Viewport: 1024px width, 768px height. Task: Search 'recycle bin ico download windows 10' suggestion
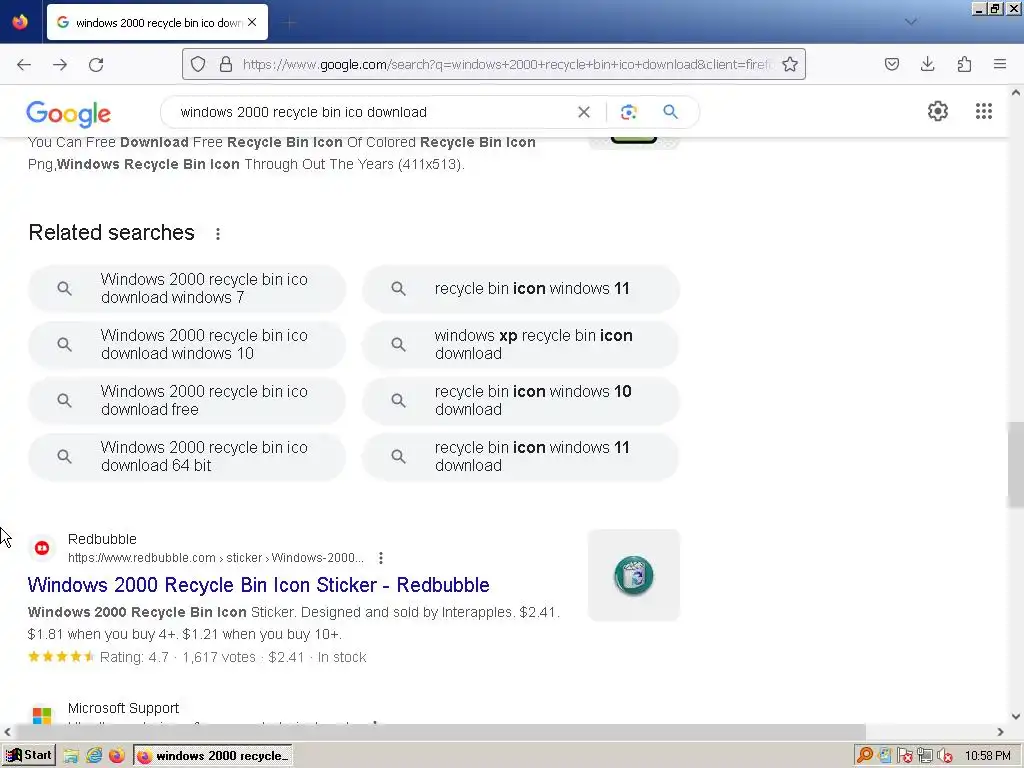[x=187, y=344]
